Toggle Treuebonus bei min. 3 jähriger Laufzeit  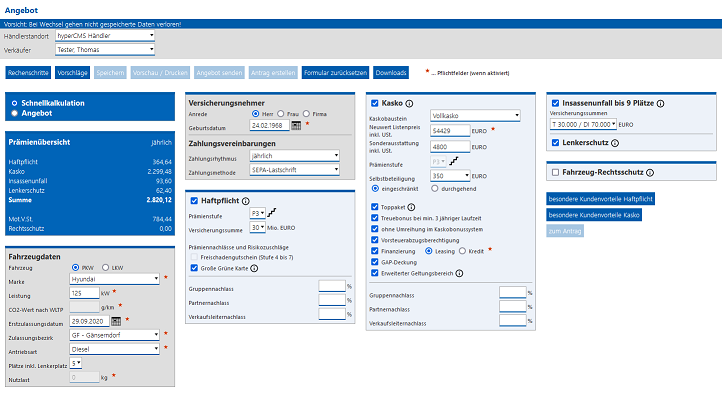[x=375, y=218]
